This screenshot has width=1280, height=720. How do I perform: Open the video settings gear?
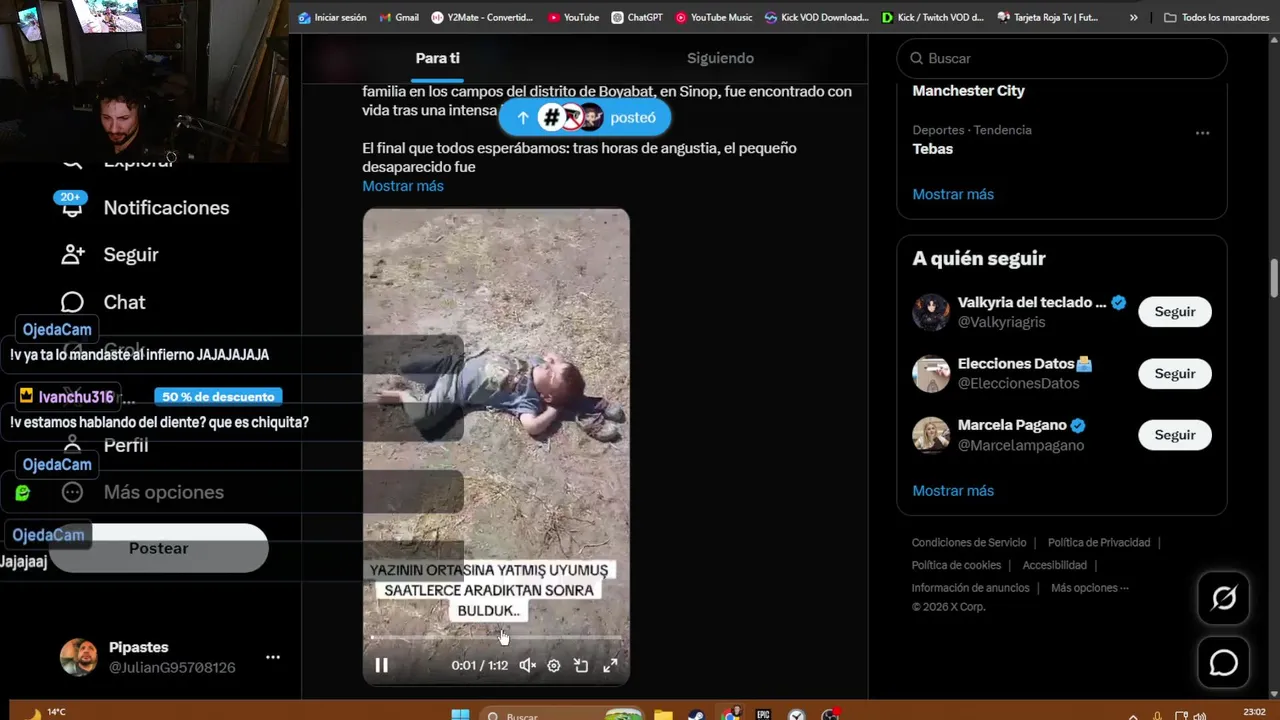pyautogui.click(x=554, y=665)
